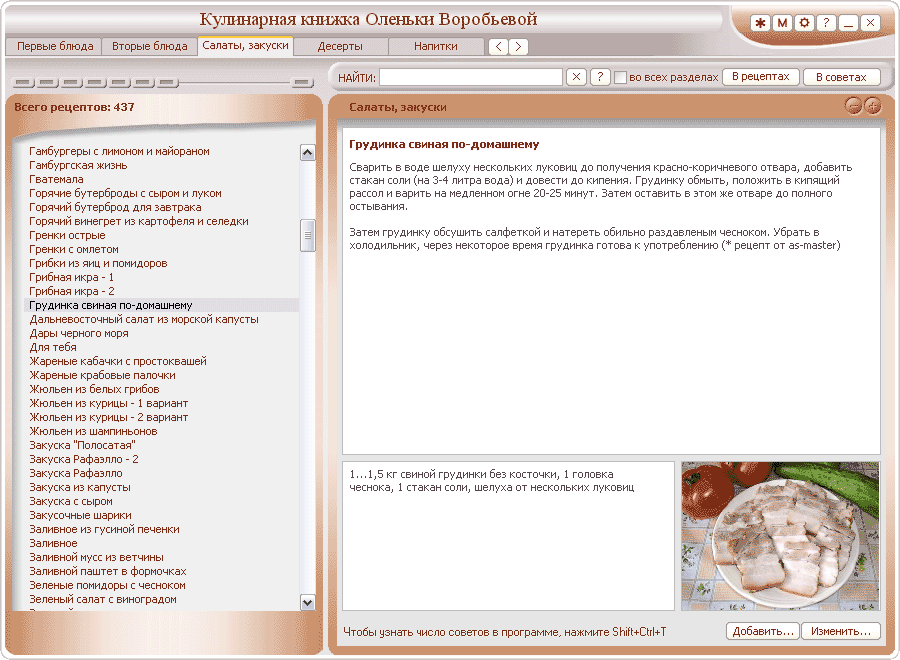Increase text size with the plus icon

point(872,106)
